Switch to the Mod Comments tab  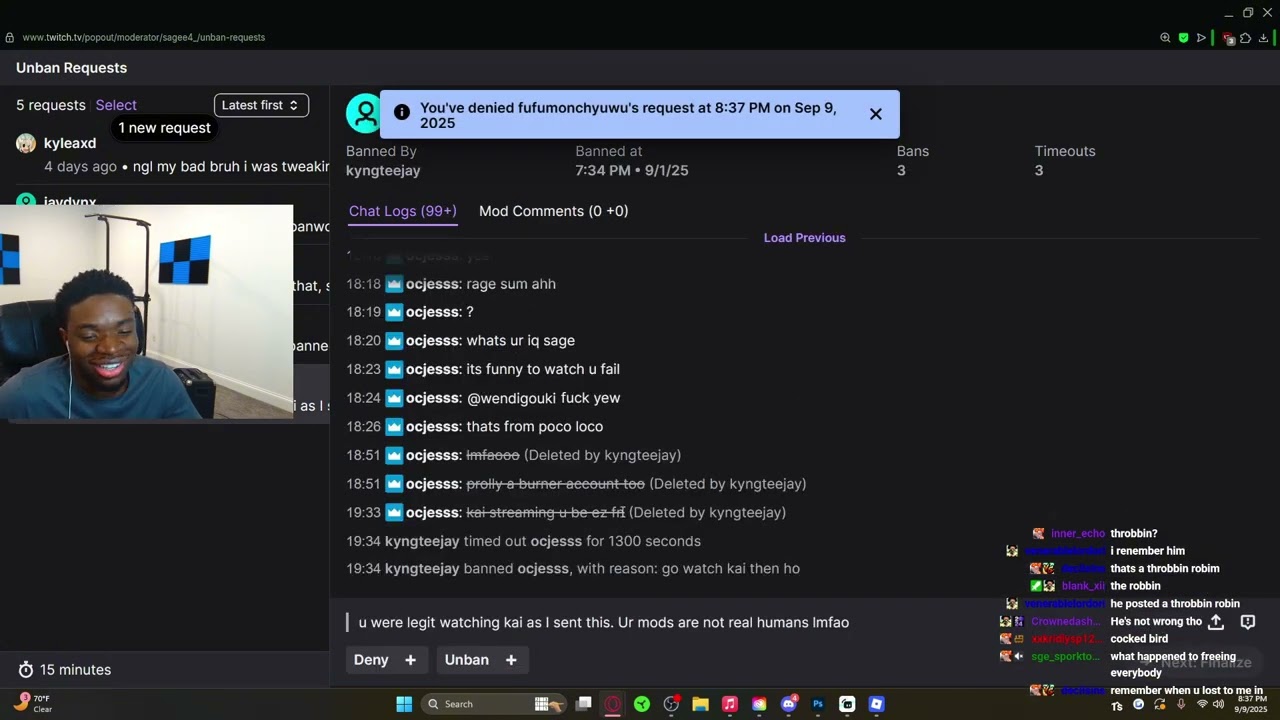click(554, 211)
